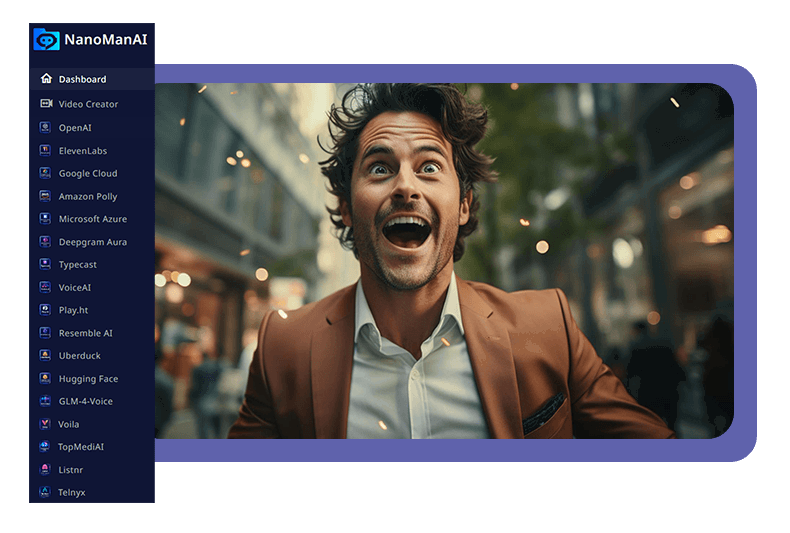Click the Amazon Polly sidebar icon
The width and height of the screenshot is (790, 533).
(46, 197)
